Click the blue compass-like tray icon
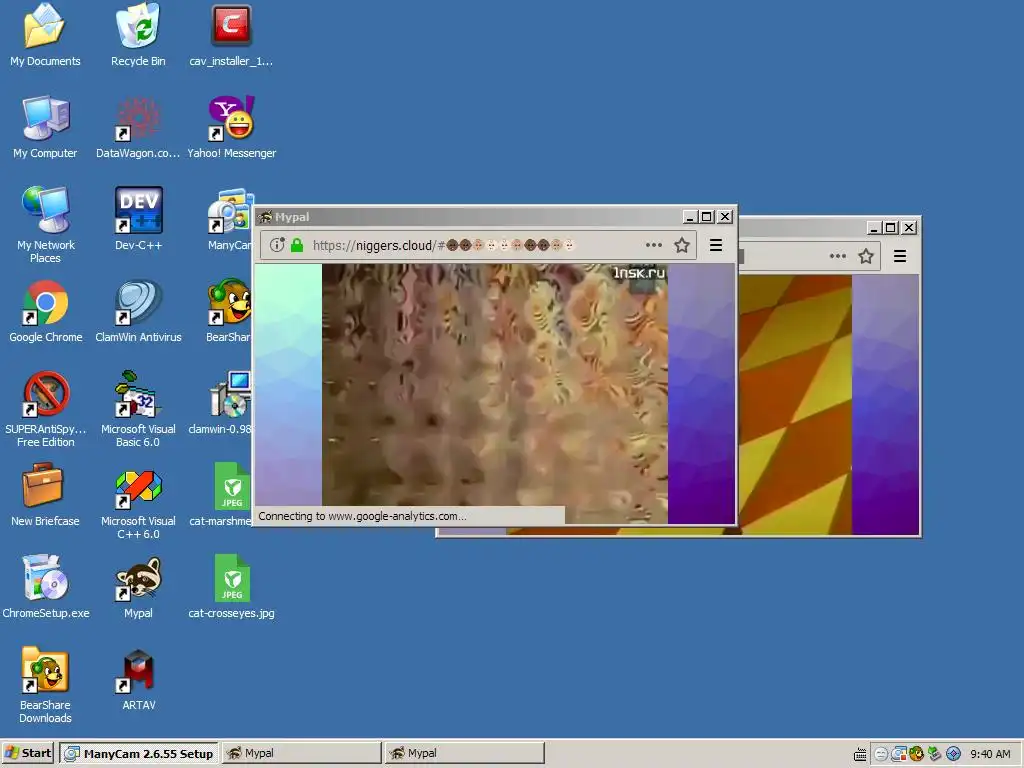The image size is (1024, 768). [x=953, y=754]
